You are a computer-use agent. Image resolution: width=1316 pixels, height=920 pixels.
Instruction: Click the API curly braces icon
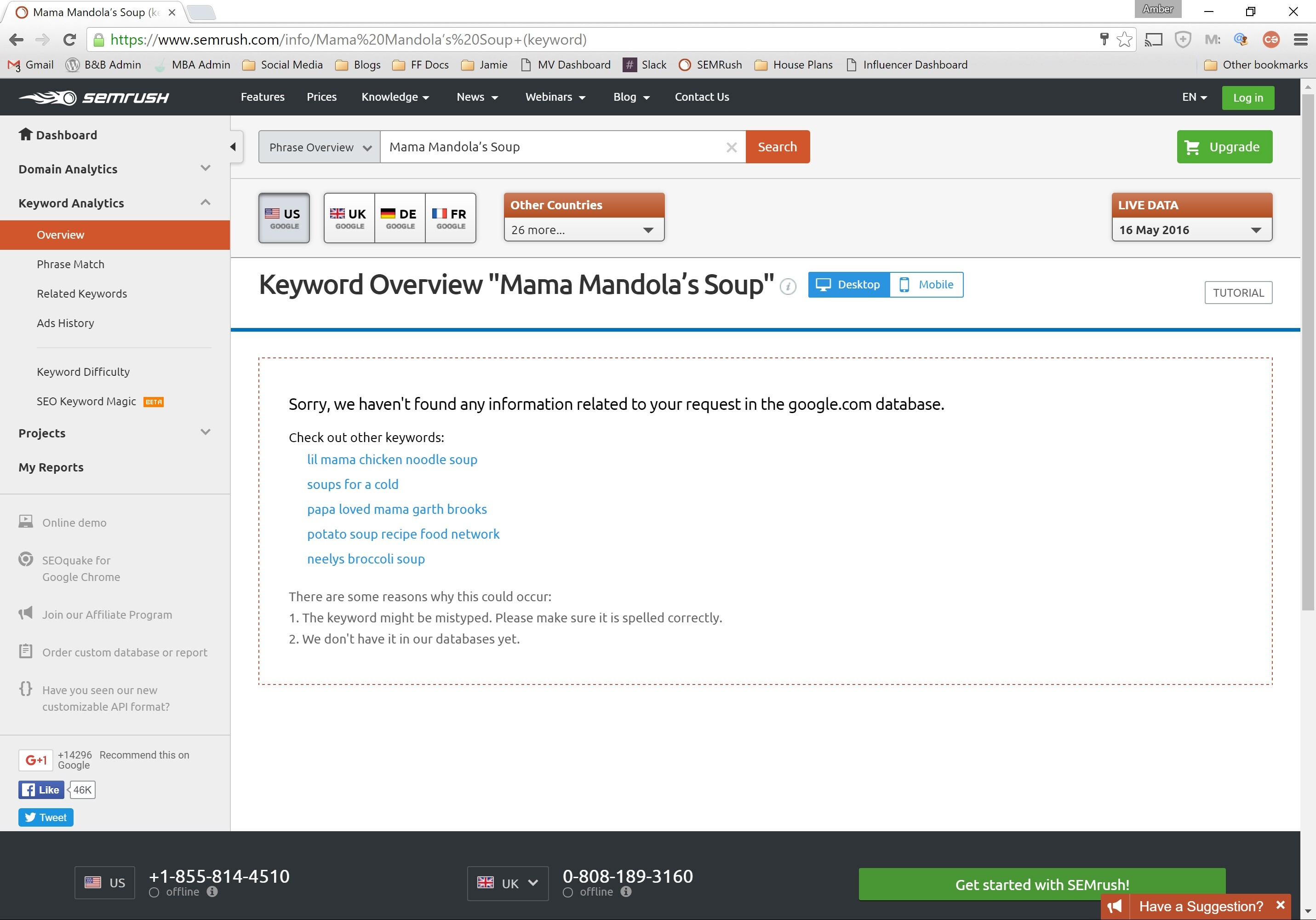coord(26,688)
